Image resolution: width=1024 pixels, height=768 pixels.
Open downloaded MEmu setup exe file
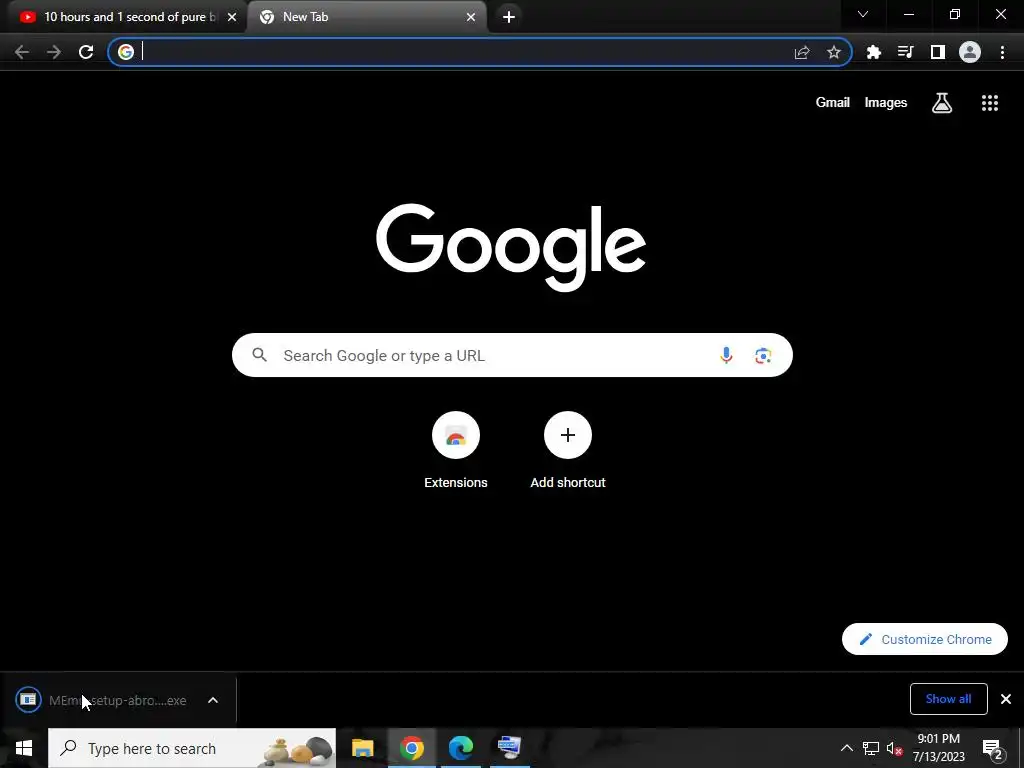101,700
